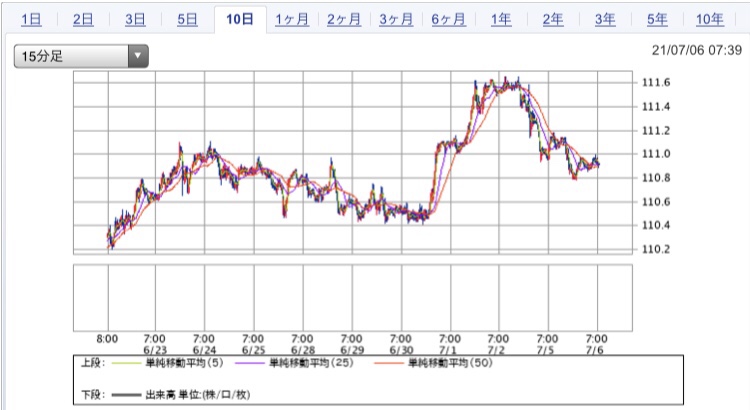Click the 7/1 date axis label
Viewport: 750px width, 410px height.
(448, 350)
